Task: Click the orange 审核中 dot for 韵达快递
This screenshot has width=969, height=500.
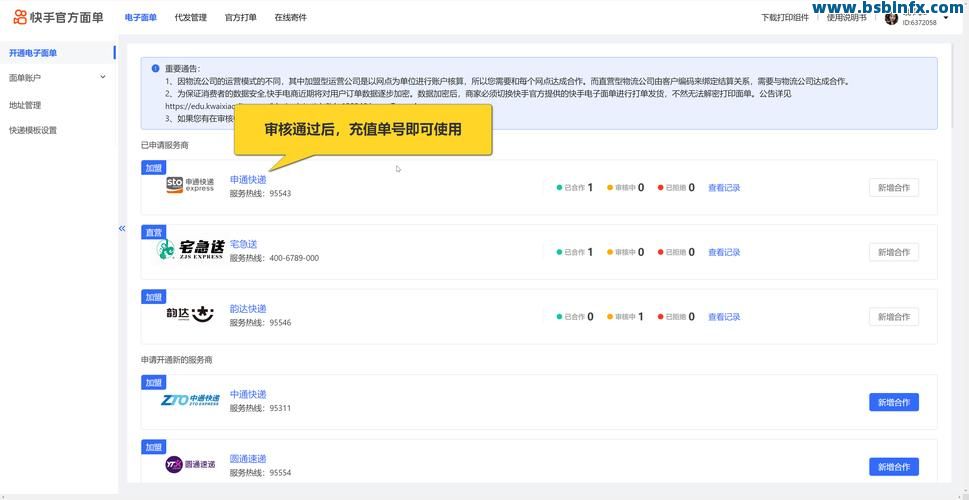Action: [x=610, y=316]
